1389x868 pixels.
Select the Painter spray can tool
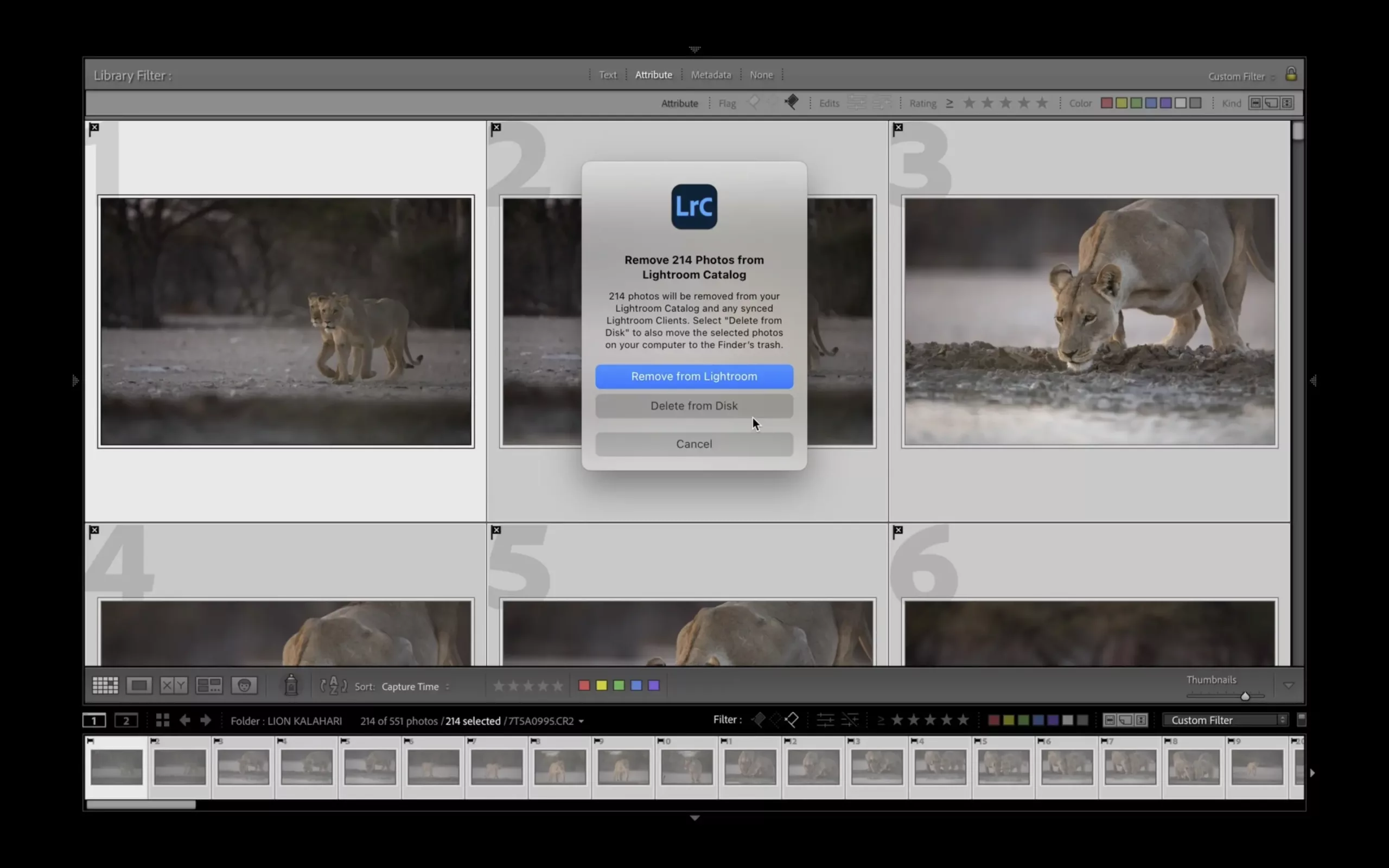coord(291,685)
